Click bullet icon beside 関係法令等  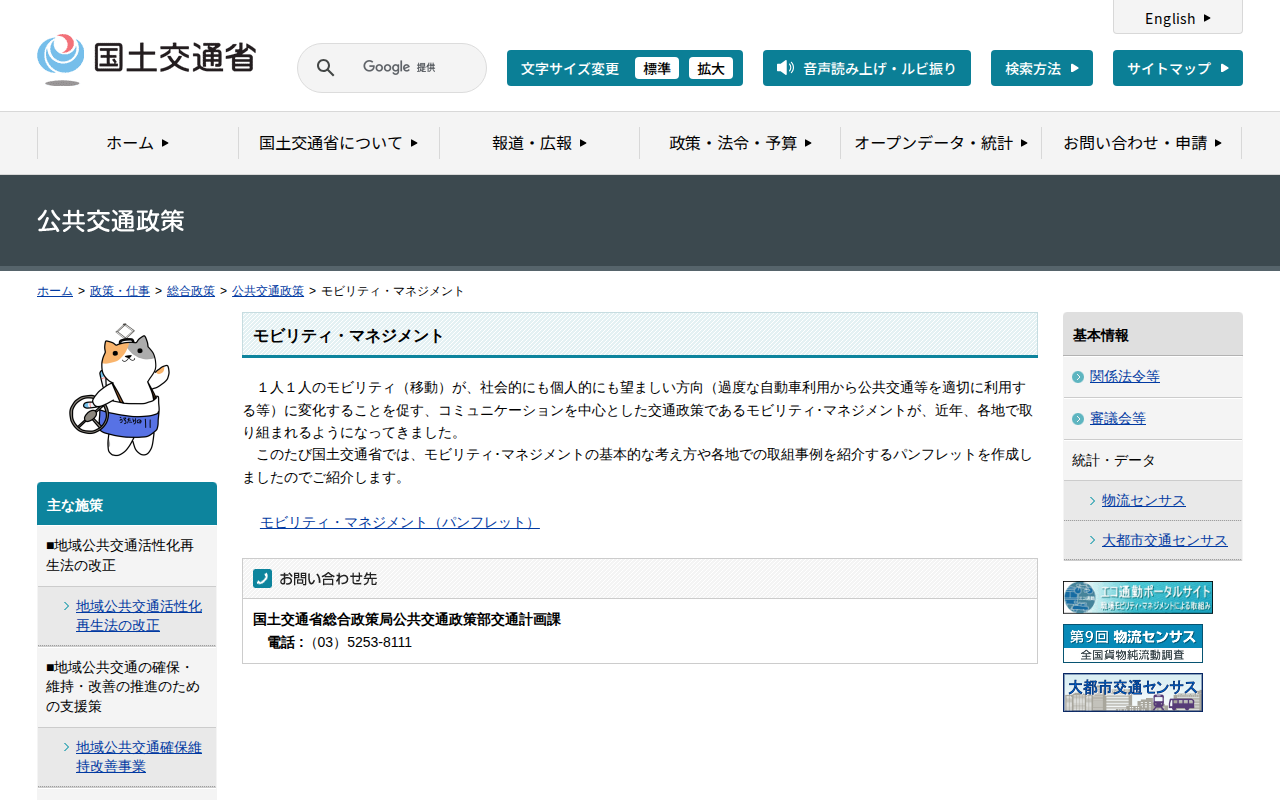click(1077, 377)
